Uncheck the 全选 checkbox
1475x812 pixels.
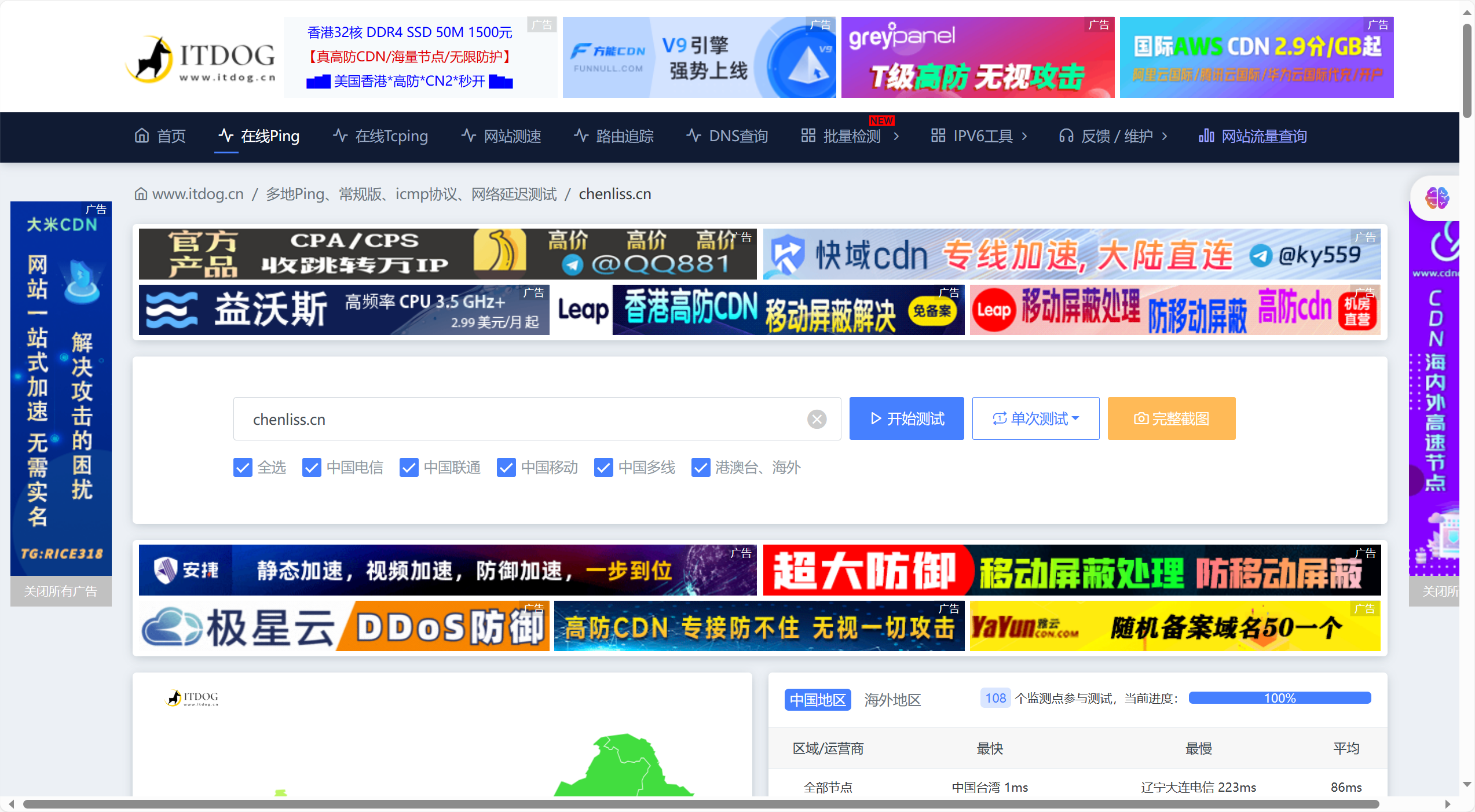243,468
